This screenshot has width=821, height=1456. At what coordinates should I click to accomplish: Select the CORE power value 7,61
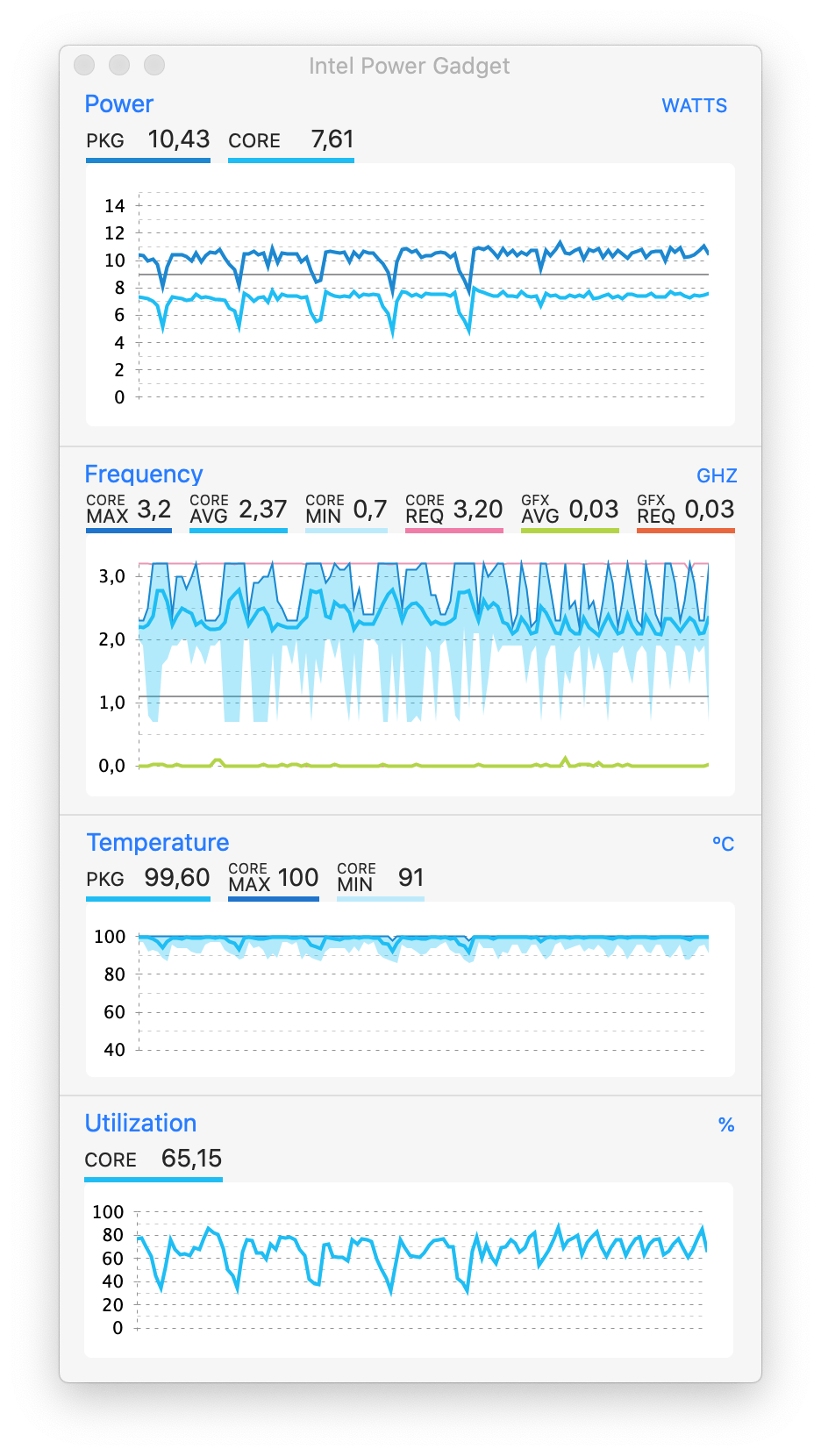[332, 139]
